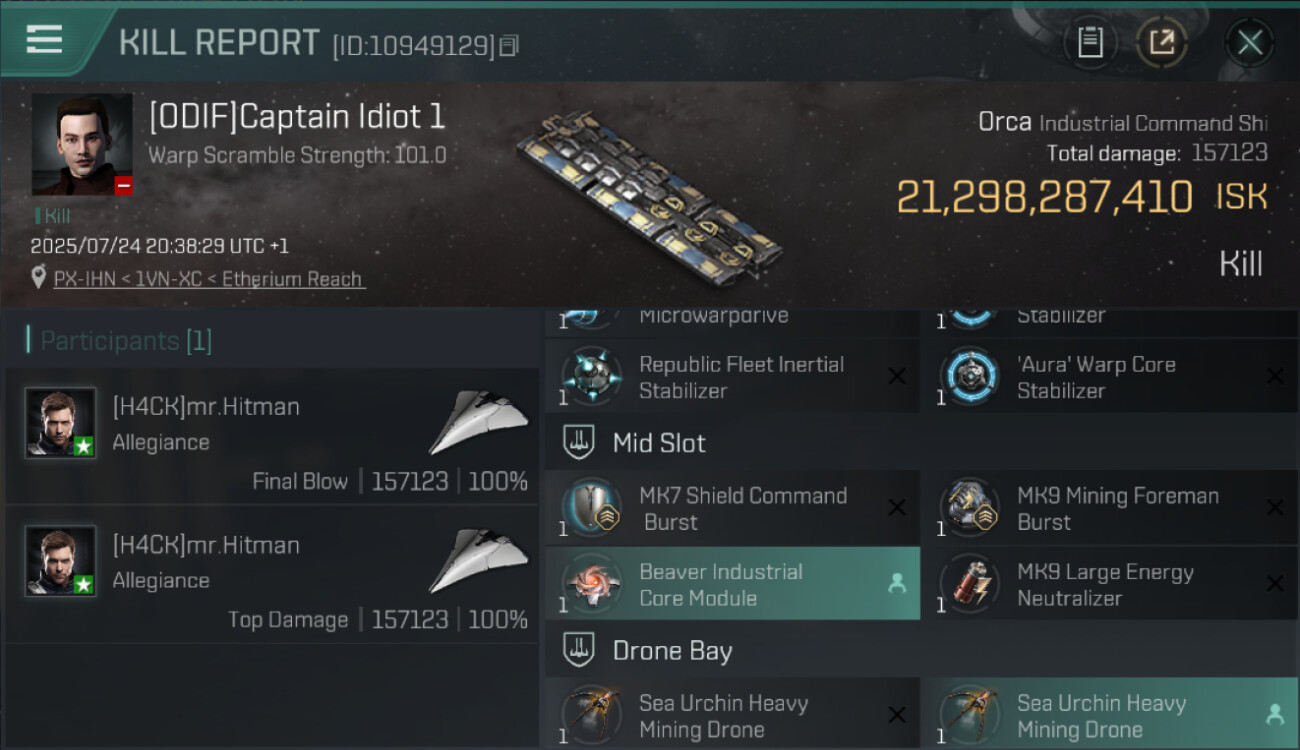The image size is (1300, 750).
Task: Select the Participants tab header
Action: (120, 341)
